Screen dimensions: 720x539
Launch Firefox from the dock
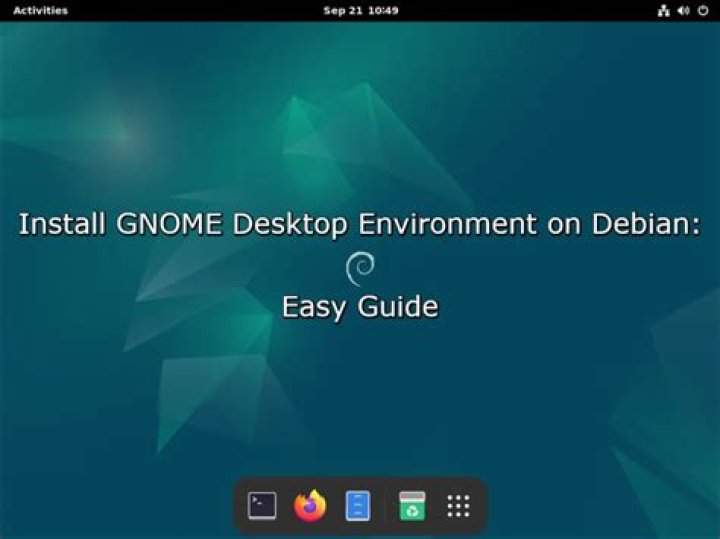click(x=310, y=506)
